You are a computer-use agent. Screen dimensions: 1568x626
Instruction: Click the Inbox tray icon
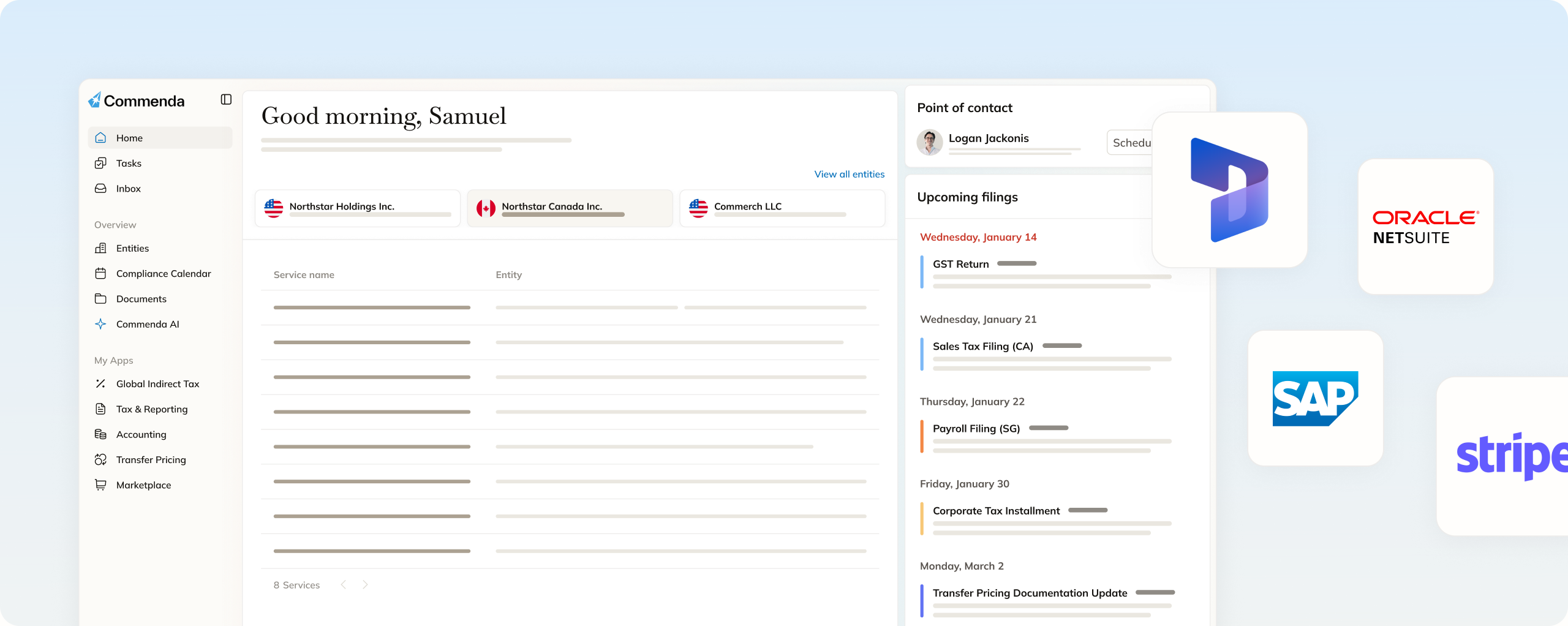click(100, 189)
